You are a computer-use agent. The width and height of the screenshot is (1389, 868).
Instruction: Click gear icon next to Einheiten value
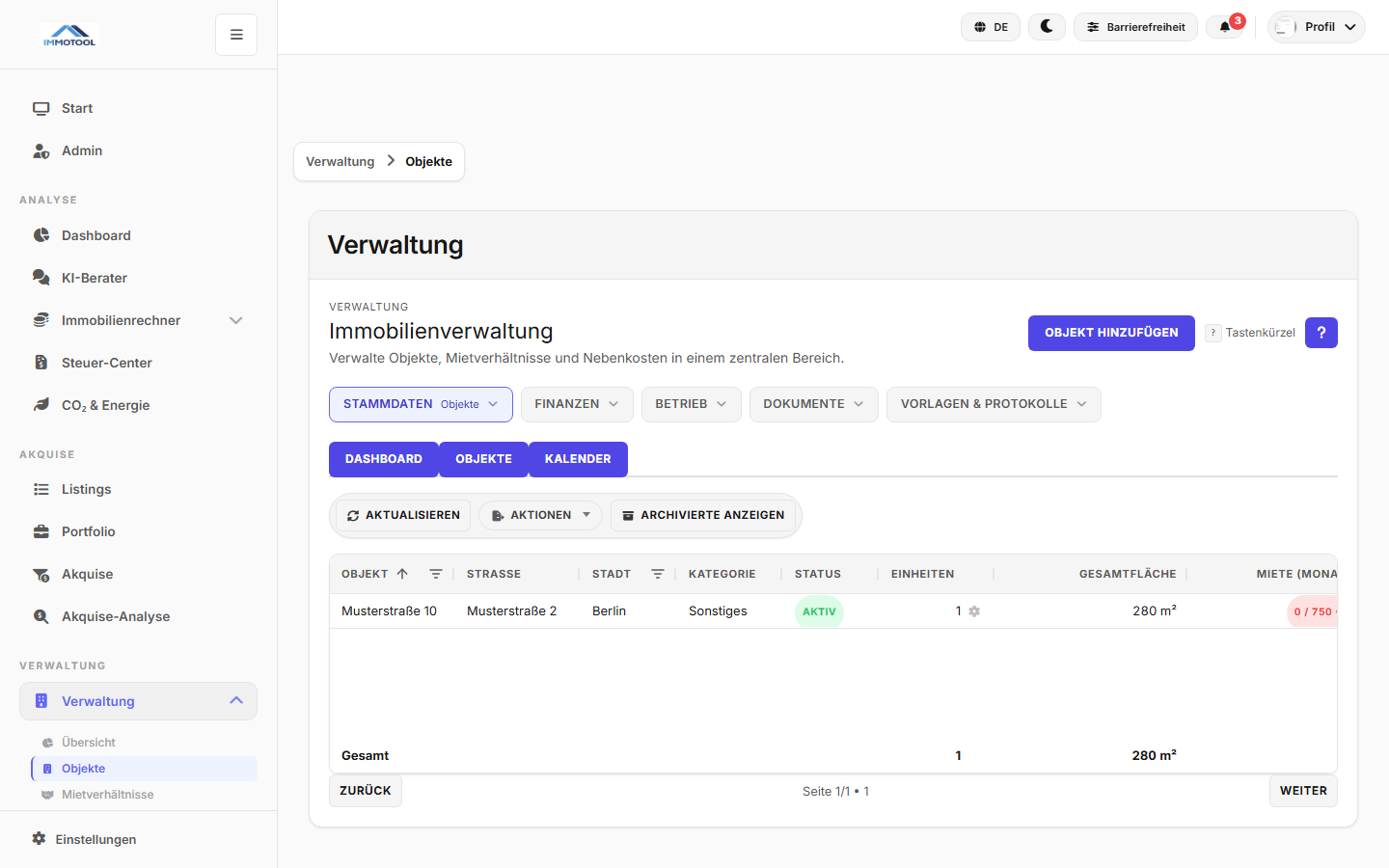[x=974, y=611]
